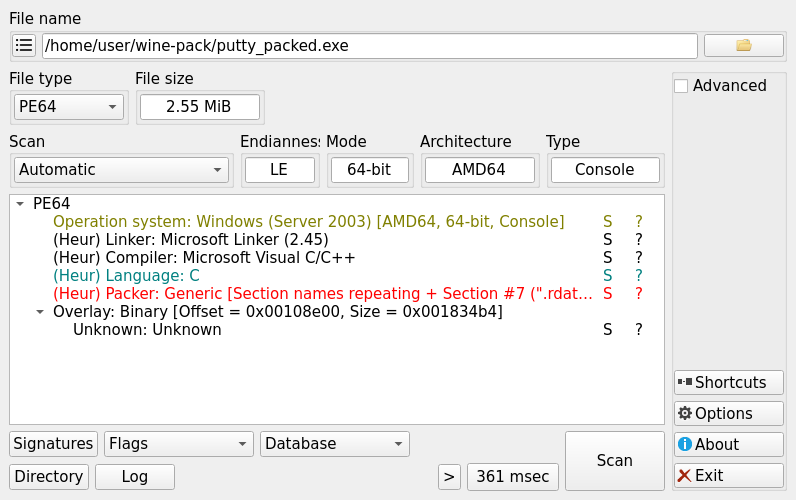Click ? on Linker row
This screenshot has height=500, width=796.
pos(639,240)
